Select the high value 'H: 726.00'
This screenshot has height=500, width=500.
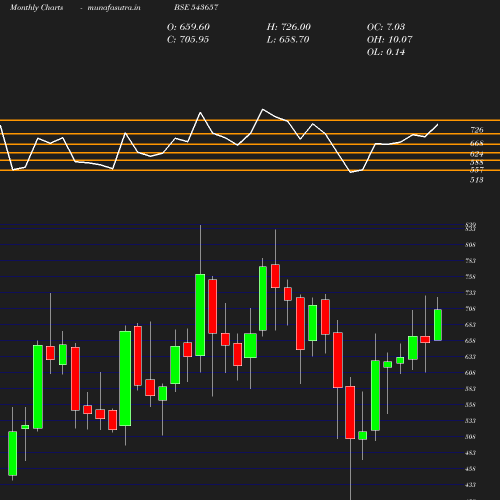[x=289, y=27]
